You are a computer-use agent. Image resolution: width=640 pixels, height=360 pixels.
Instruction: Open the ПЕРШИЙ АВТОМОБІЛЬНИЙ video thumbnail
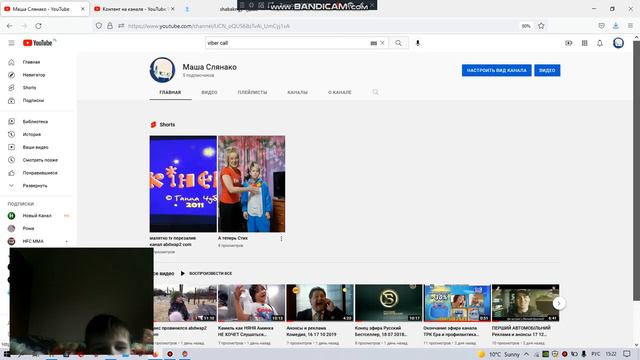coord(525,303)
